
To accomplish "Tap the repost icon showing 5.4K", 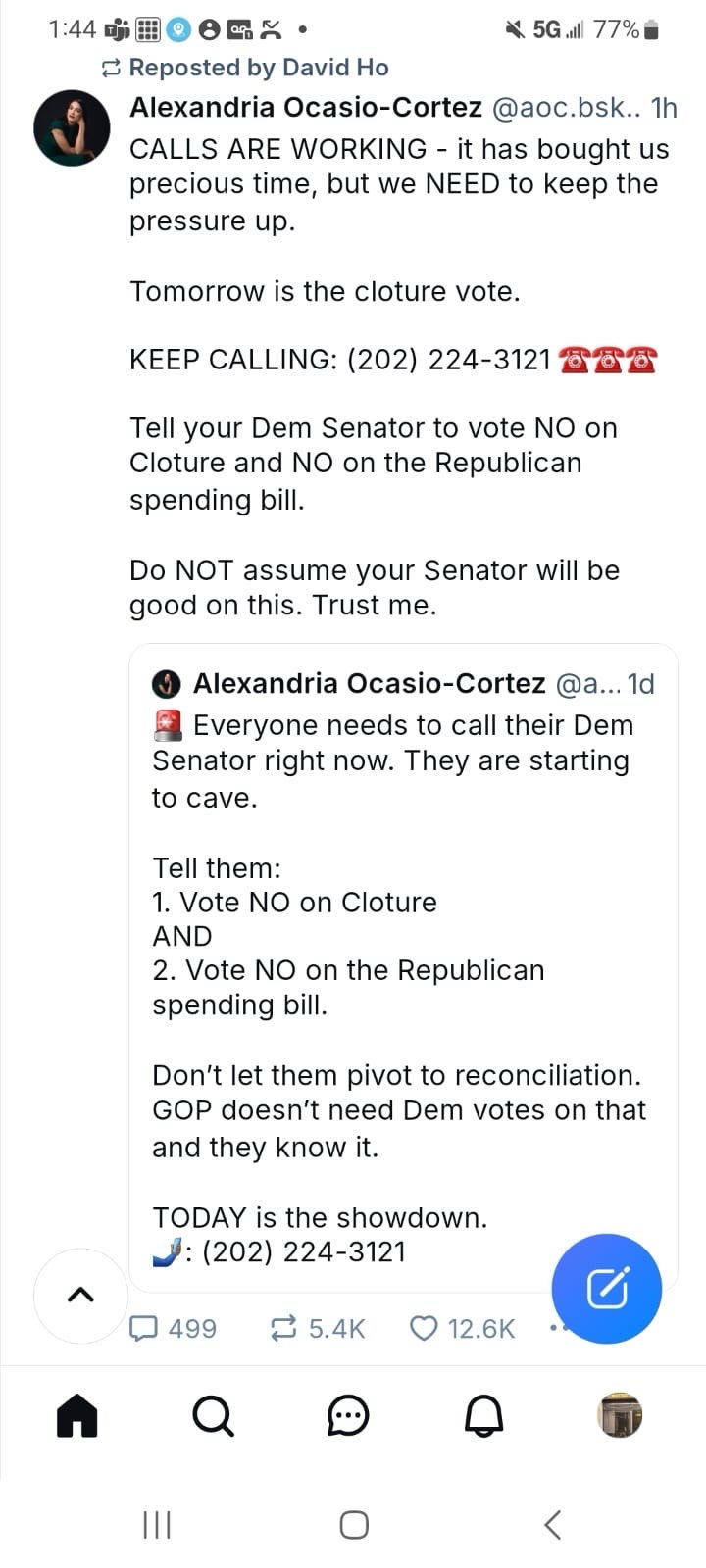I will [x=283, y=1328].
